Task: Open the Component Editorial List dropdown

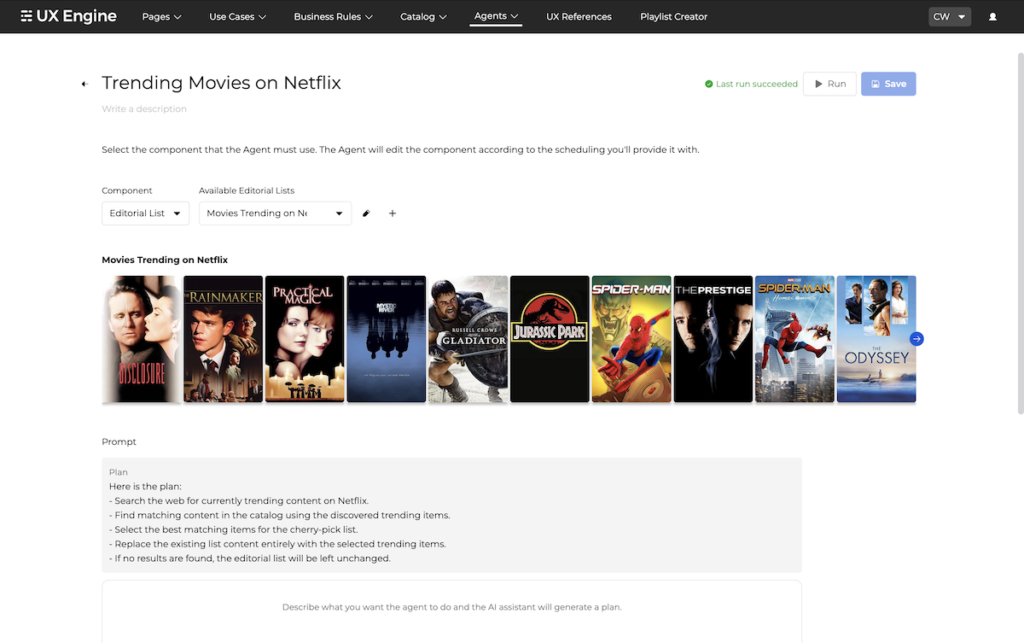Action: pyautogui.click(x=145, y=213)
